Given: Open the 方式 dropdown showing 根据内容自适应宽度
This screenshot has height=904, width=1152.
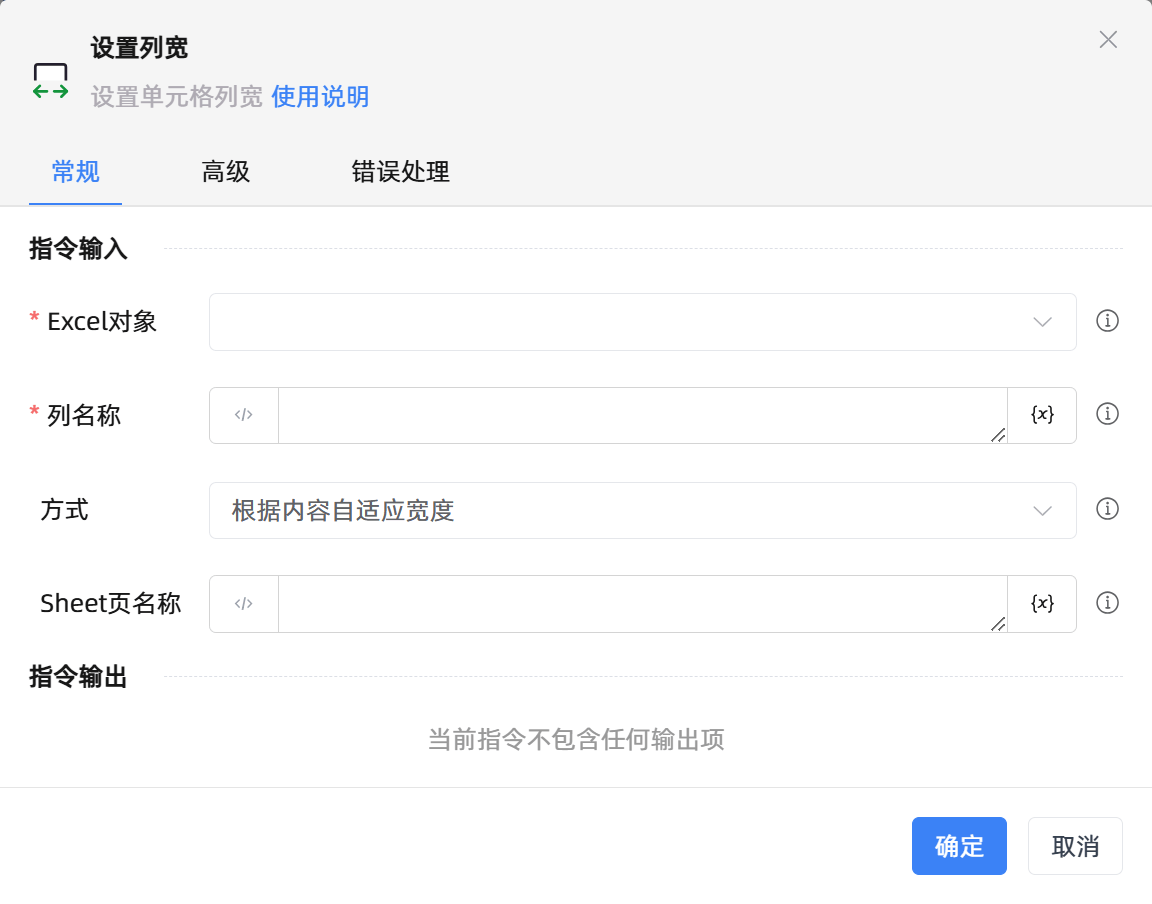Looking at the screenshot, I should [643, 511].
